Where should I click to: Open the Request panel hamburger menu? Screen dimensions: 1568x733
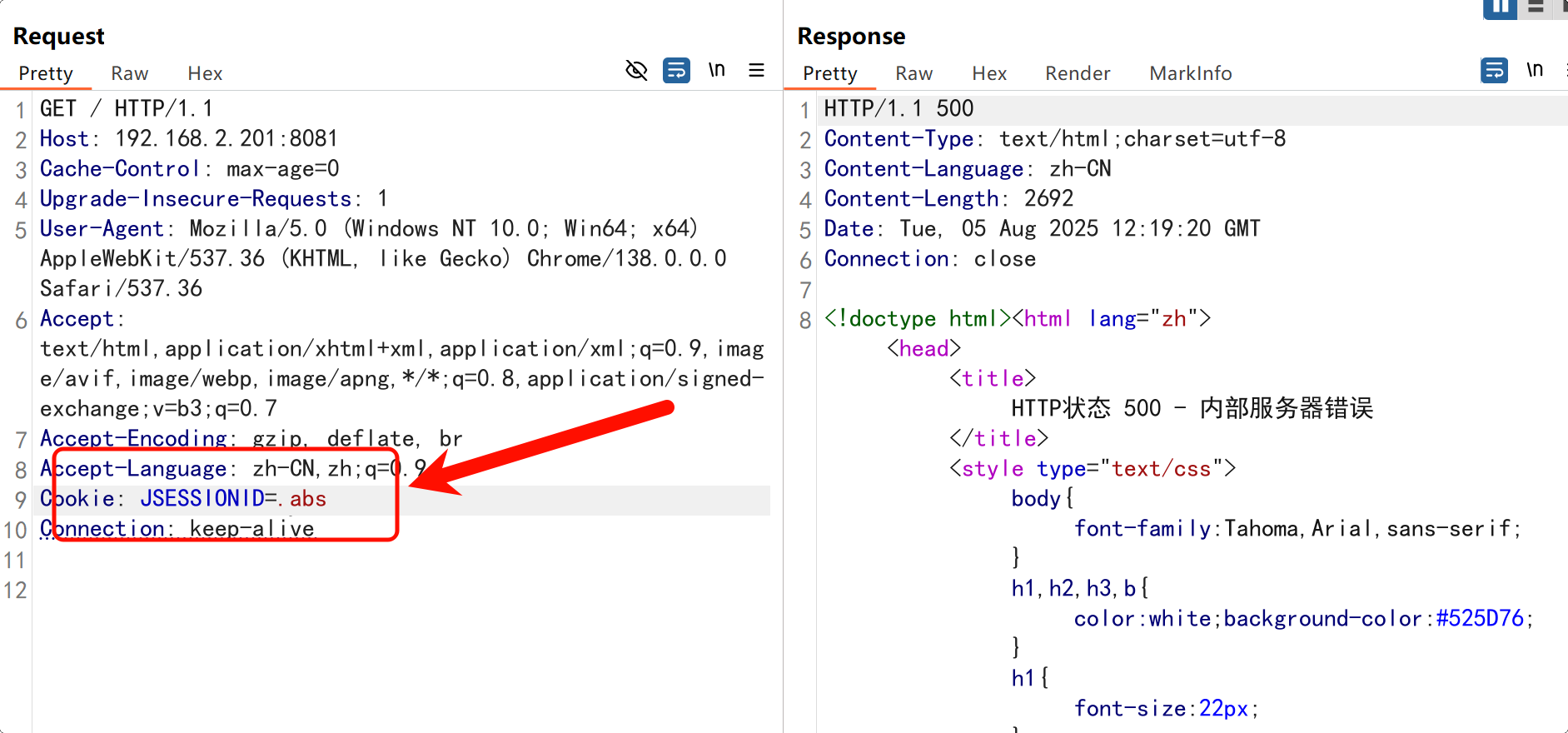tap(756, 71)
